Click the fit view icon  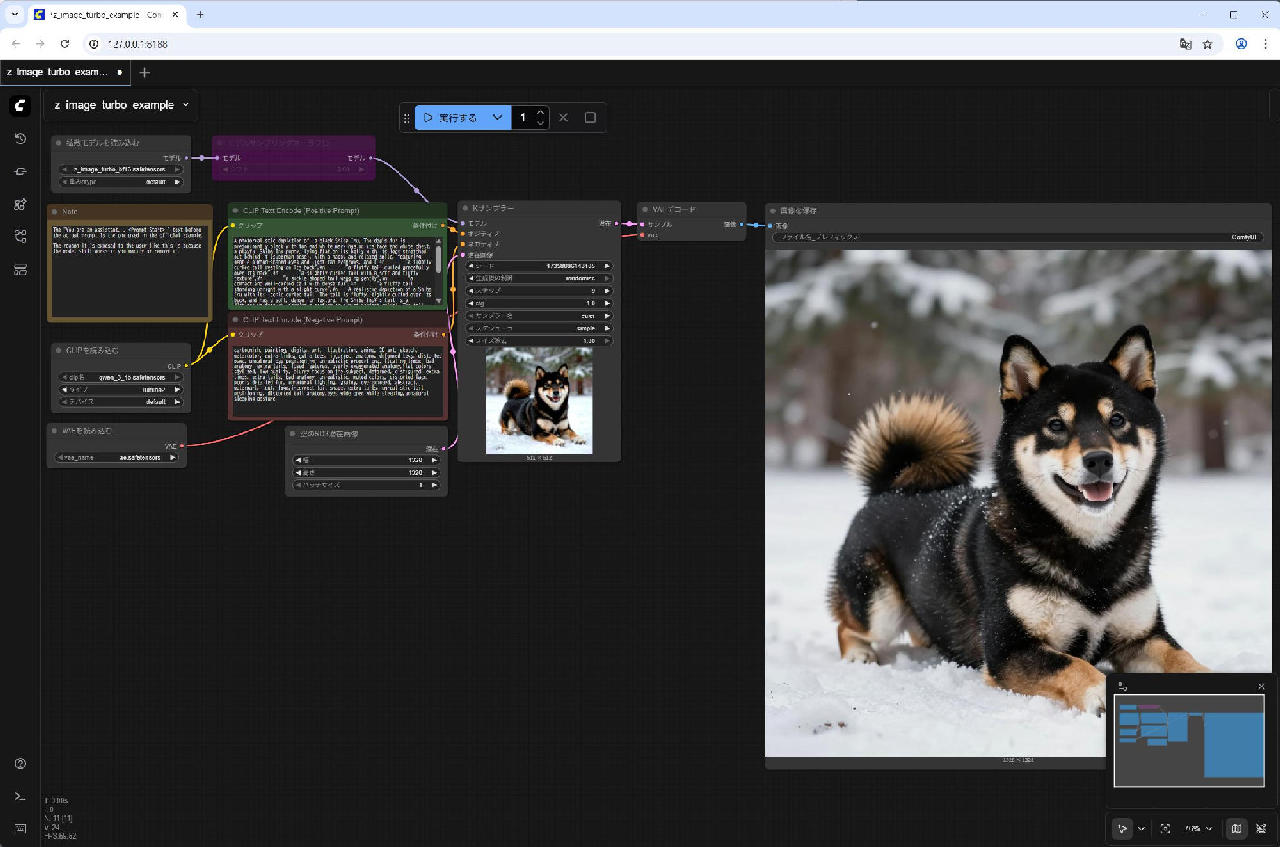click(x=1165, y=829)
